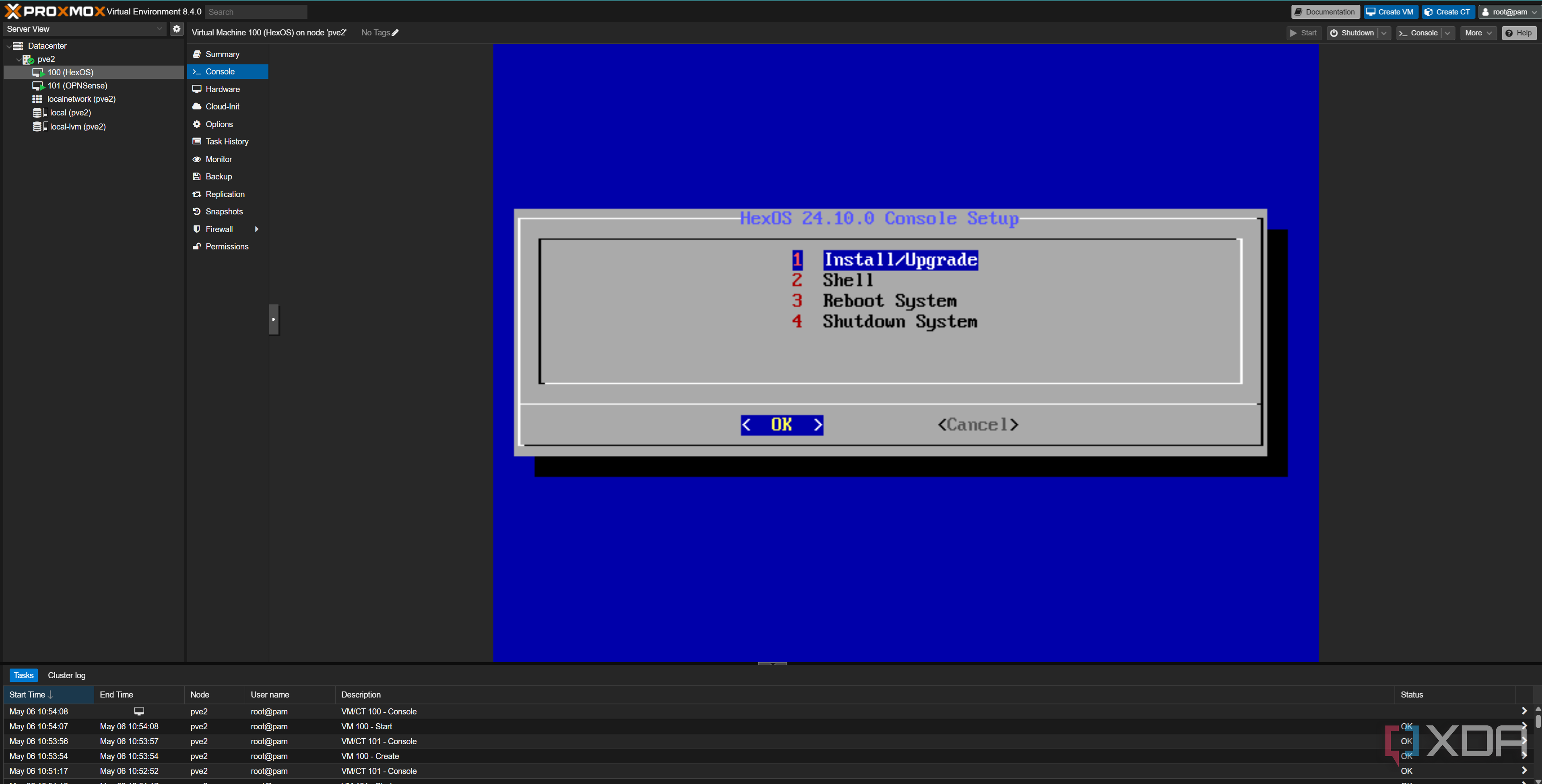Click the 101 (OPNSense) VM monitor icon
1542x784 pixels.
click(x=38, y=86)
